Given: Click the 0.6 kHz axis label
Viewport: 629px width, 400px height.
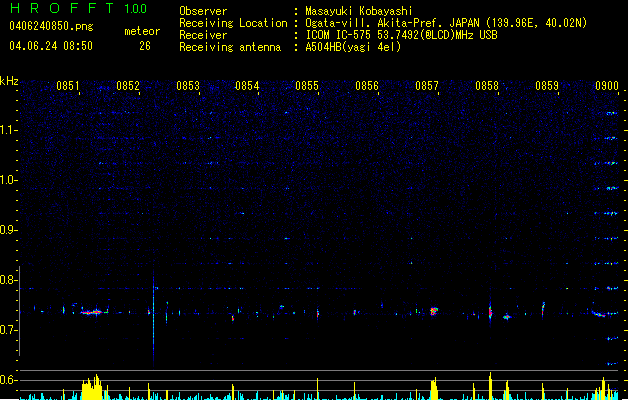Looking at the screenshot, I should (8, 380).
